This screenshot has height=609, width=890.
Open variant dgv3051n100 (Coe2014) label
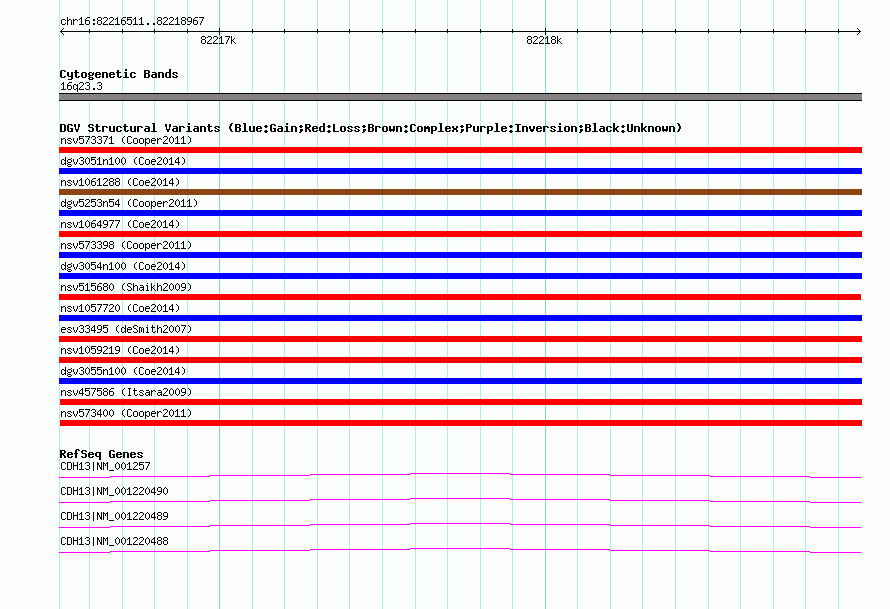click(x=123, y=161)
